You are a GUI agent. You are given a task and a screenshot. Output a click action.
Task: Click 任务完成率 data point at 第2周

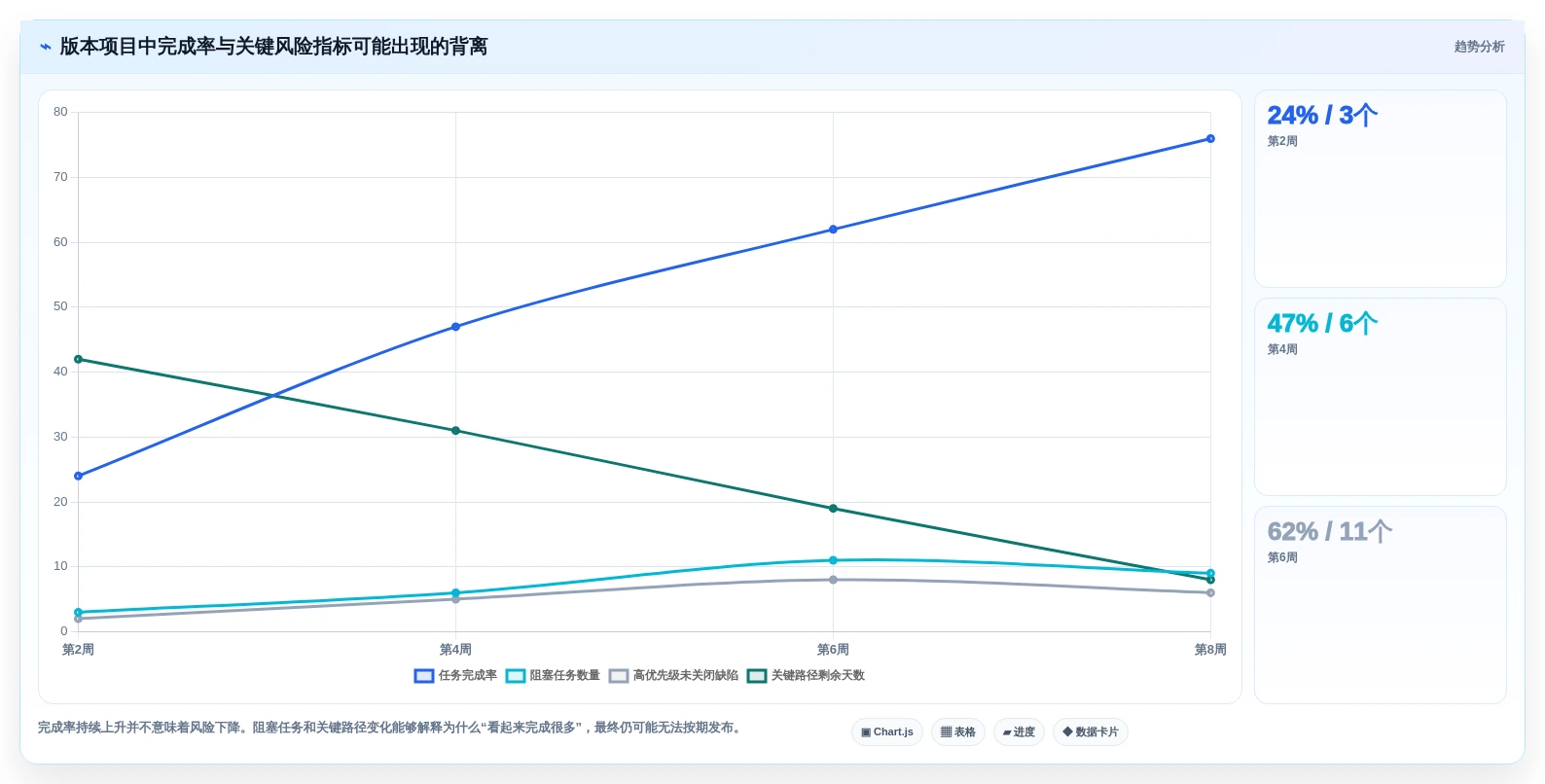pyautogui.click(x=78, y=477)
